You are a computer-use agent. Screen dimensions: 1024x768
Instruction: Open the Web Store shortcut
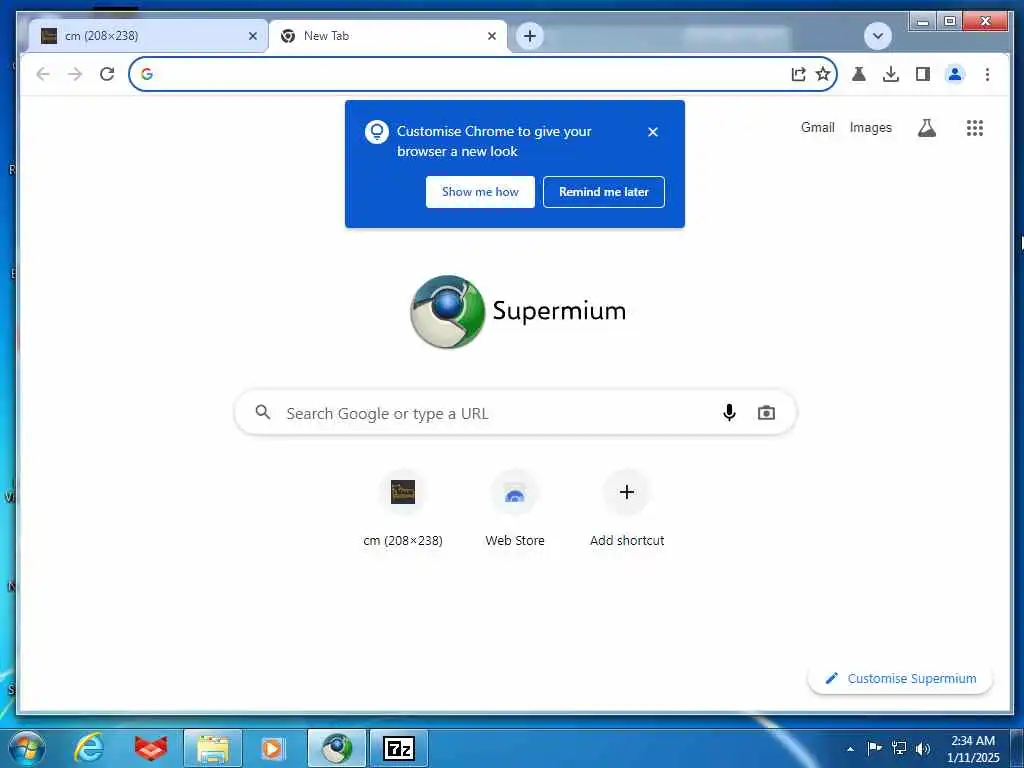click(x=515, y=509)
